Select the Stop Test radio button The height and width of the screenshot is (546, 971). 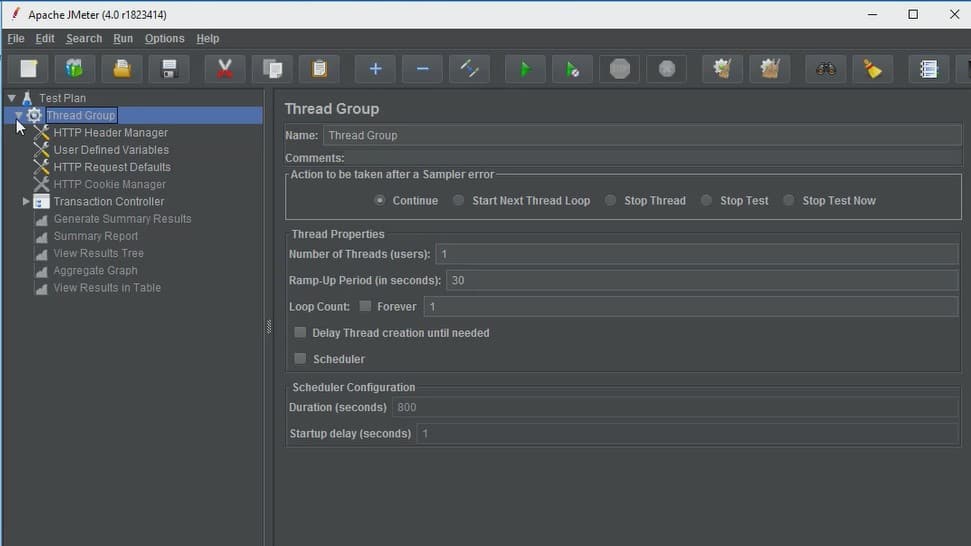[x=707, y=200]
